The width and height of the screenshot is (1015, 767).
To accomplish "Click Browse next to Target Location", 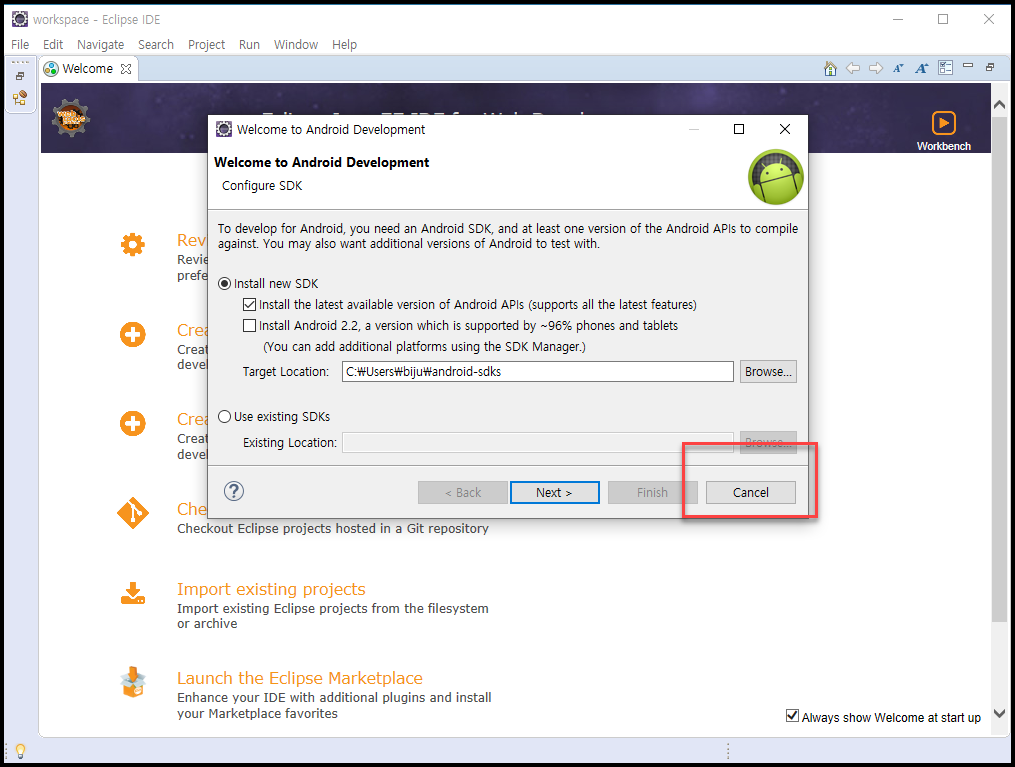I will click(768, 372).
